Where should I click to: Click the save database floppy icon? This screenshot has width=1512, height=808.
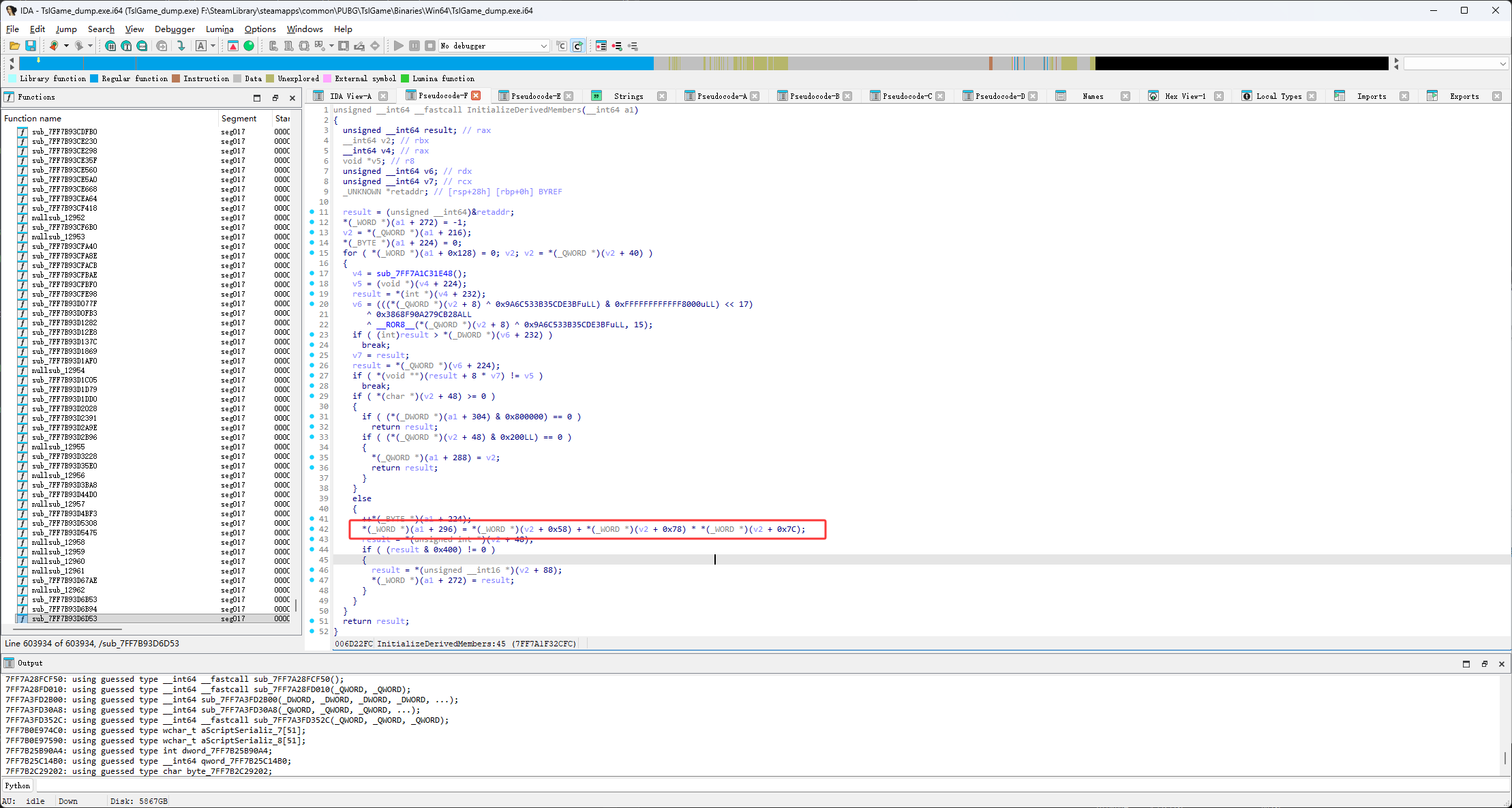click(x=31, y=46)
